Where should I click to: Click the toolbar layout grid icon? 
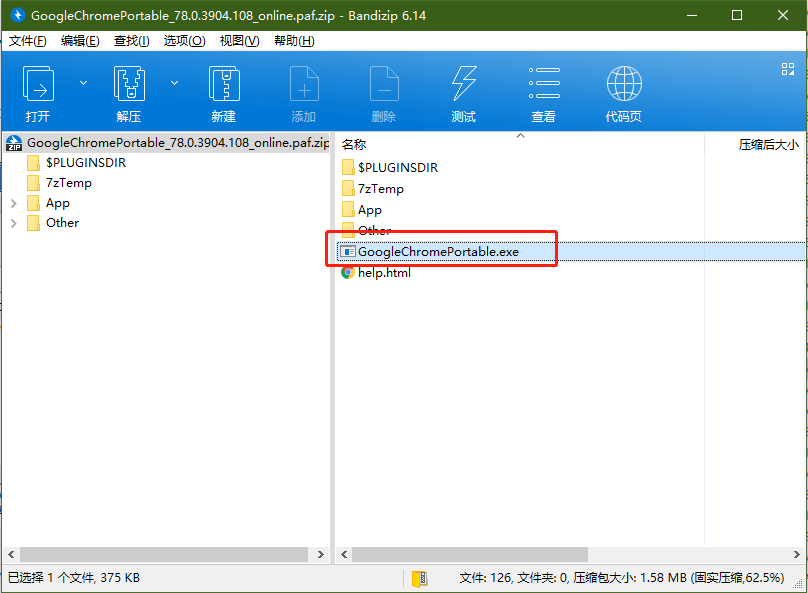pos(787,69)
